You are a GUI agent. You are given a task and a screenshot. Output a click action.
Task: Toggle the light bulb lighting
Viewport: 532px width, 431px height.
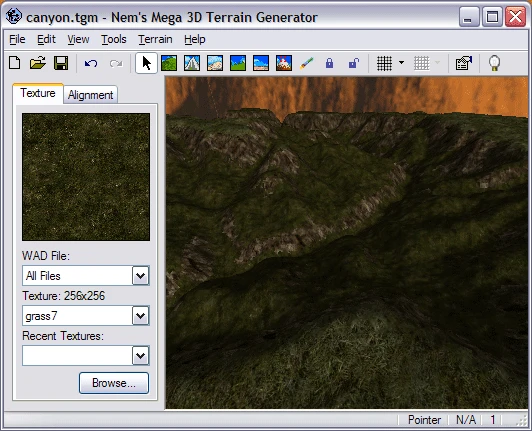(x=494, y=63)
